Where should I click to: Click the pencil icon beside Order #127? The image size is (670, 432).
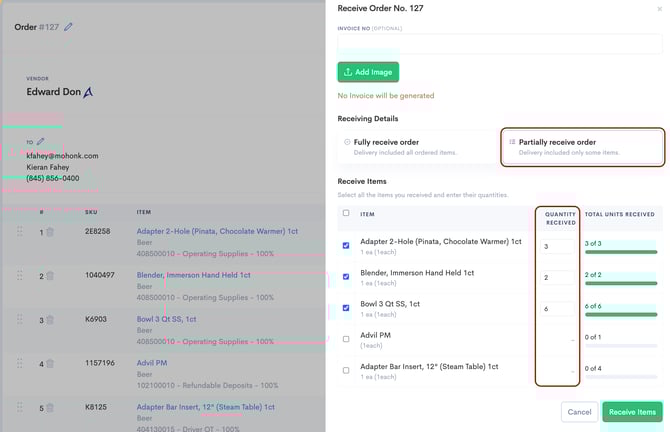pyautogui.click(x=69, y=27)
